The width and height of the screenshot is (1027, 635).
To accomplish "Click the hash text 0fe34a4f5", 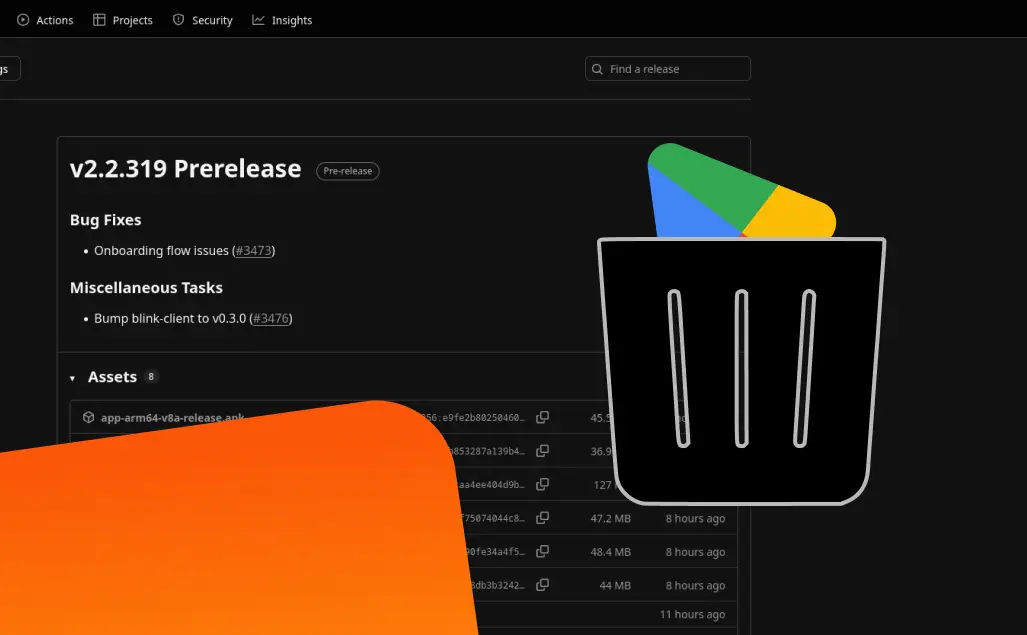I will click(x=495, y=551).
